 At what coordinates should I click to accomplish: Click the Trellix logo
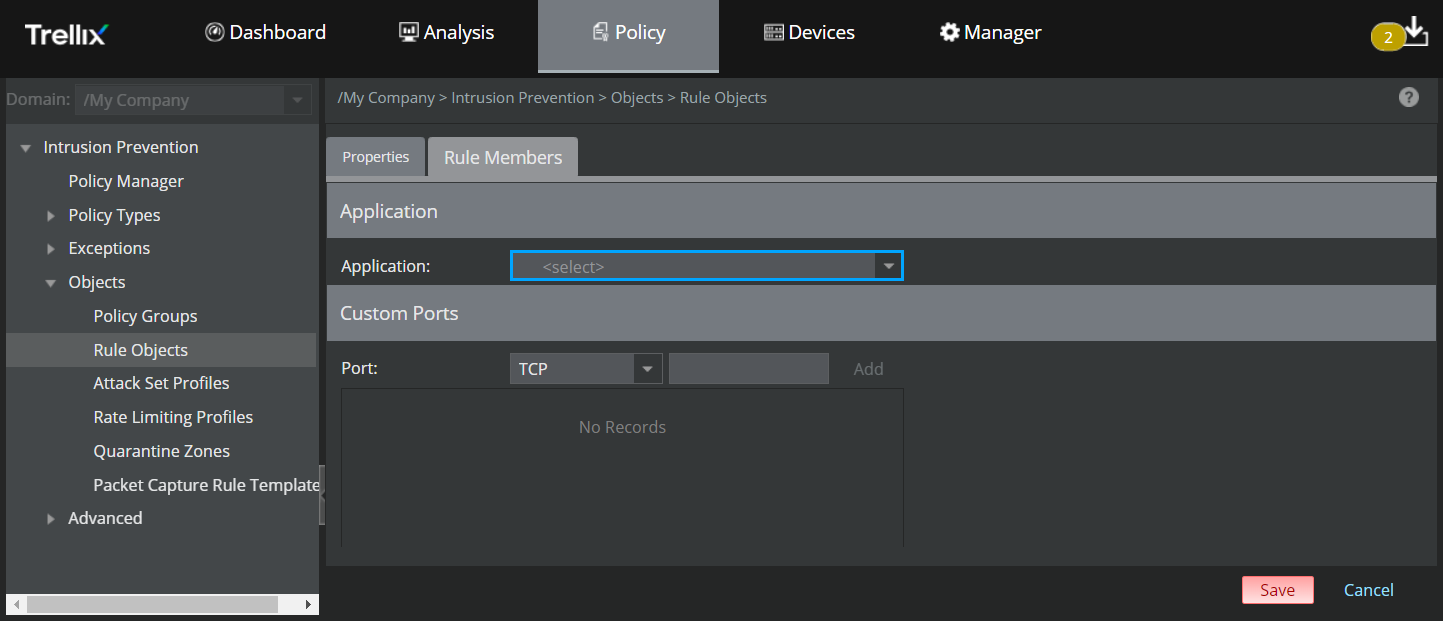click(x=66, y=34)
